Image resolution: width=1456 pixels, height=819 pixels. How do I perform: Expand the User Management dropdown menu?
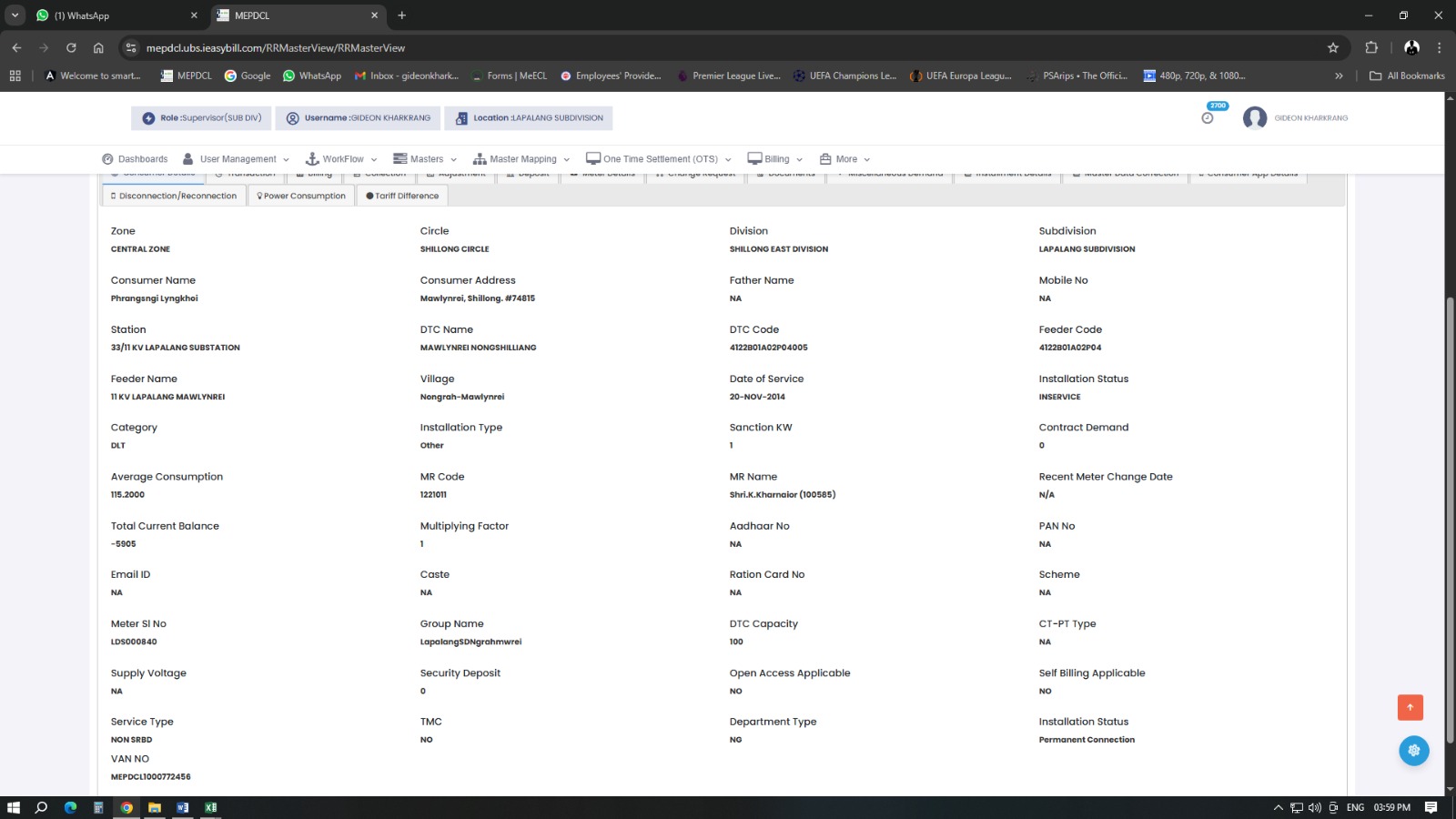[237, 159]
